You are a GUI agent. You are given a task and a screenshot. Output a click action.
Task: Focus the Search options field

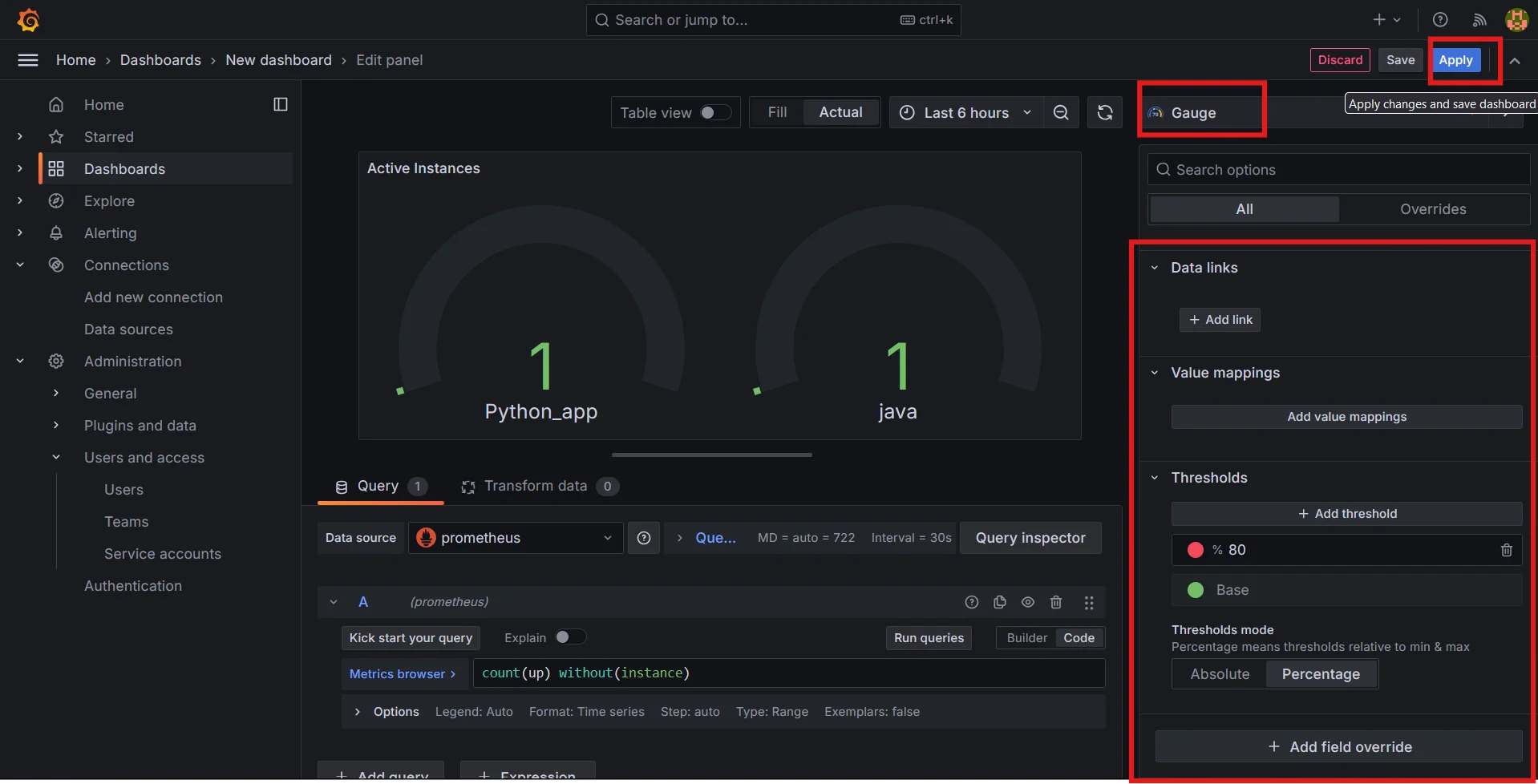click(x=1338, y=170)
